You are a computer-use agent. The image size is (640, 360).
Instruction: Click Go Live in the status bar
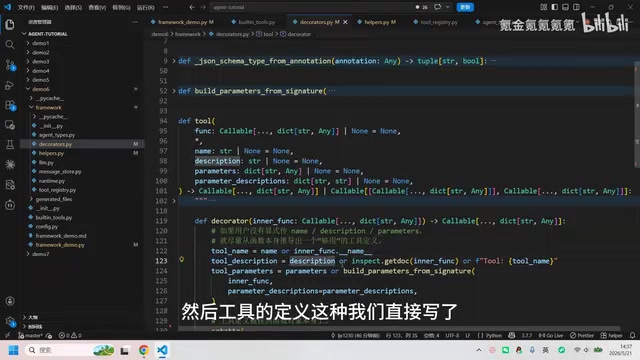point(551,336)
